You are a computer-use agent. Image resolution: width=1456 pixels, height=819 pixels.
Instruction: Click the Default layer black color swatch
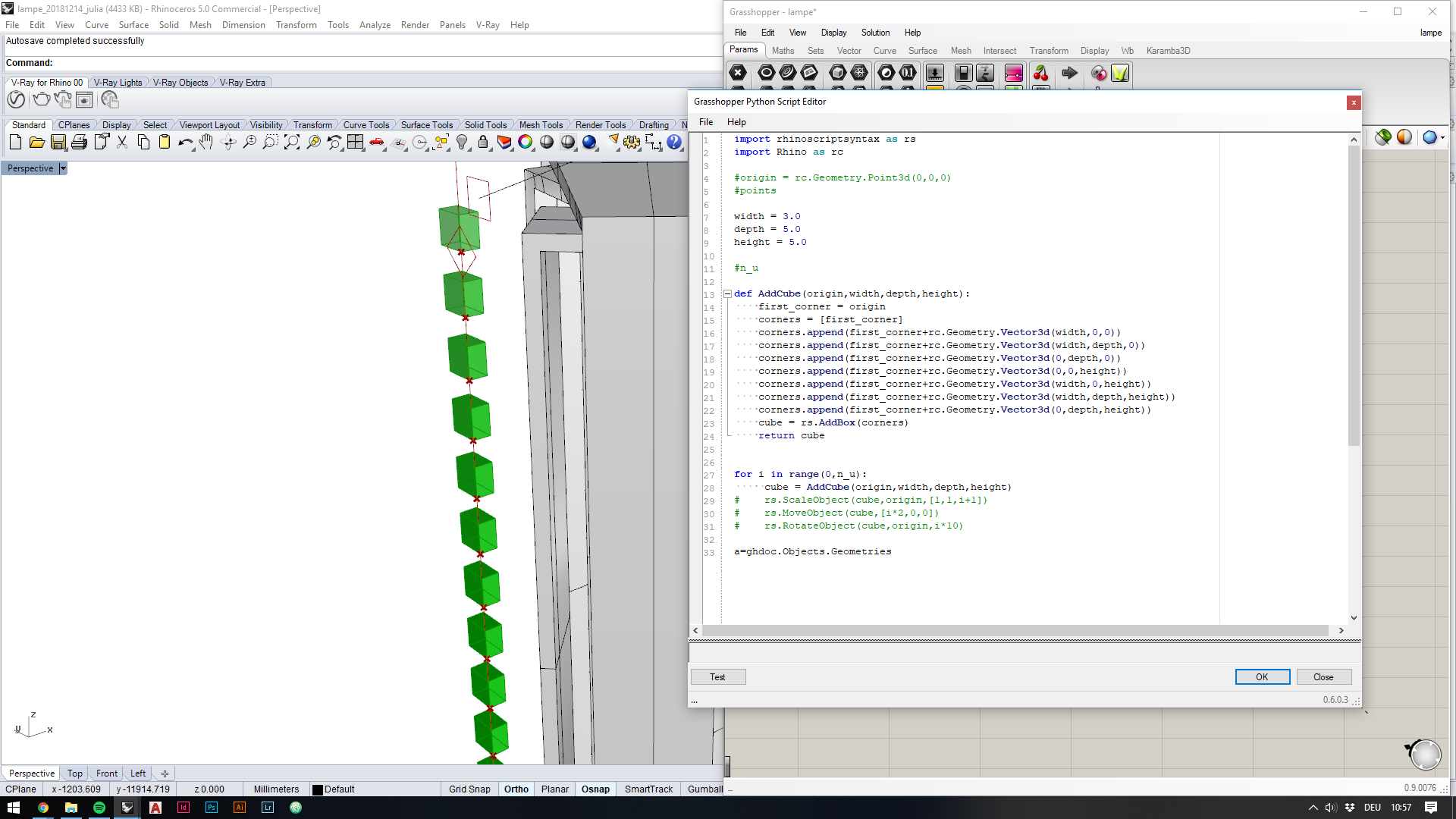[x=318, y=789]
